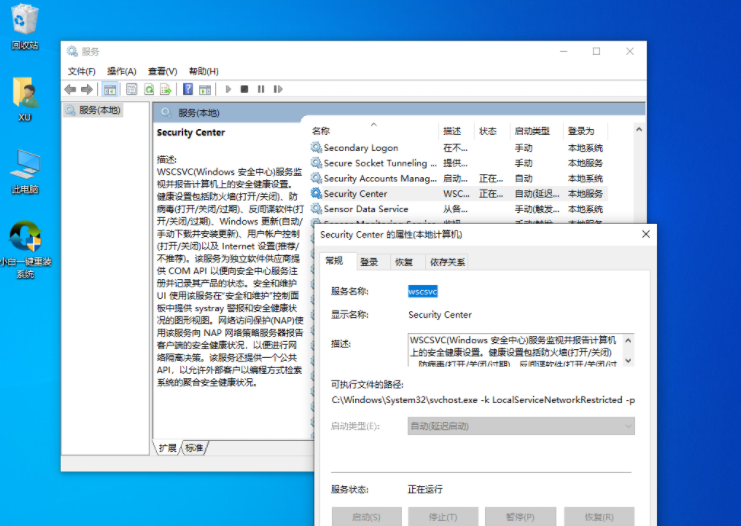Click the Pause Service toolbar icon
741x526 pixels.
click(260, 89)
